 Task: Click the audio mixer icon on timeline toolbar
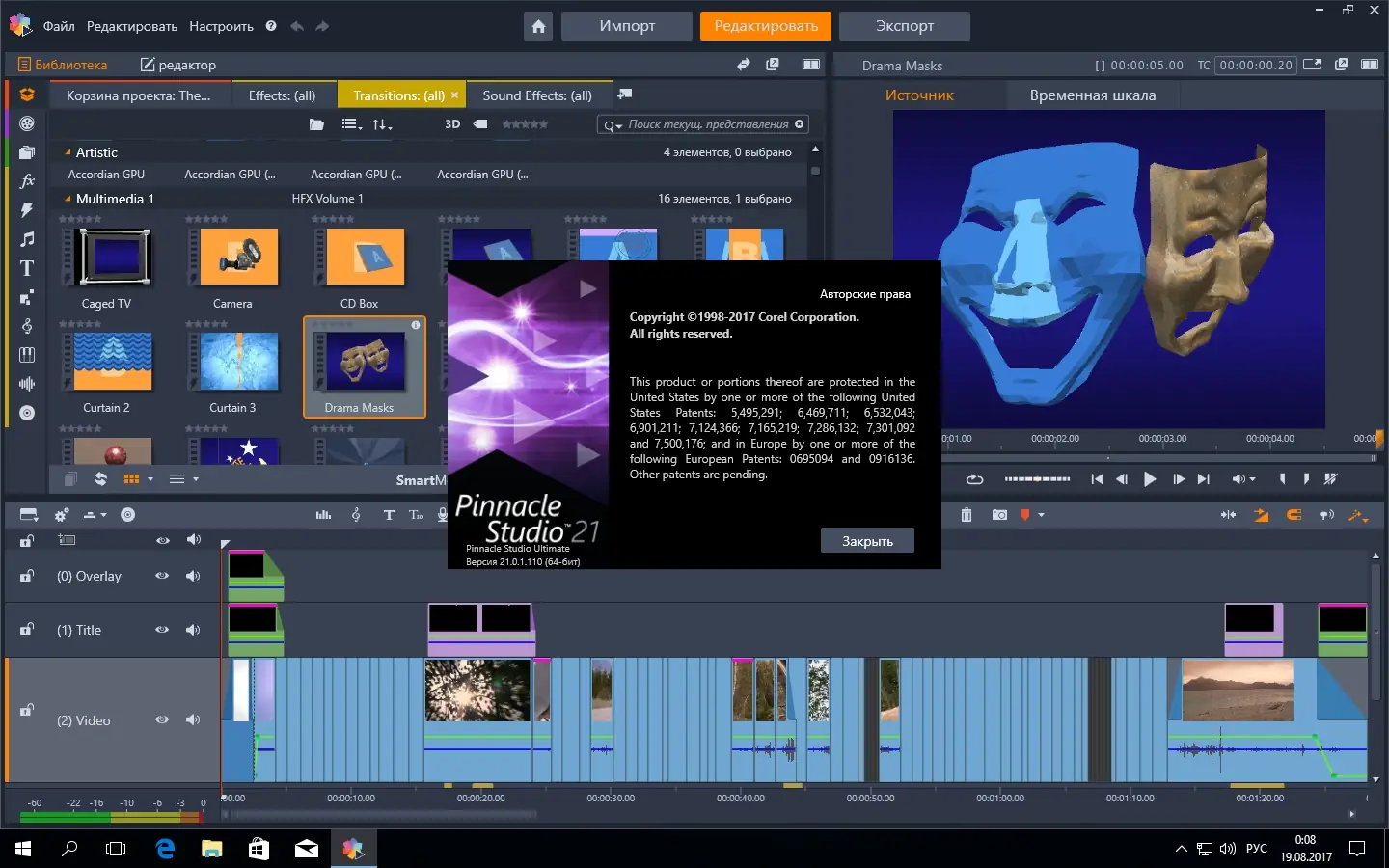pos(323,515)
